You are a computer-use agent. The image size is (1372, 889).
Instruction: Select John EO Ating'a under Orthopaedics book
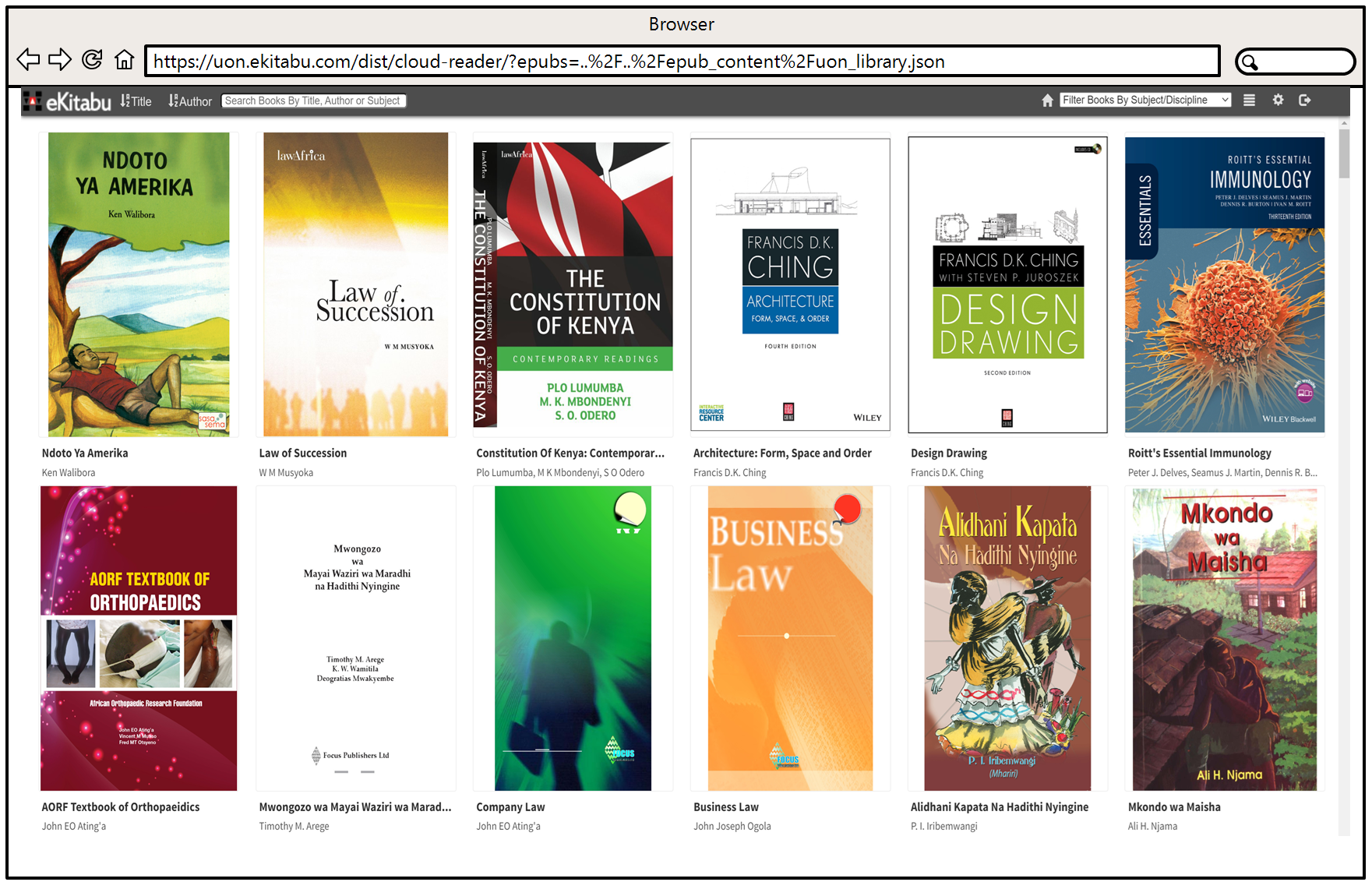click(x=74, y=826)
